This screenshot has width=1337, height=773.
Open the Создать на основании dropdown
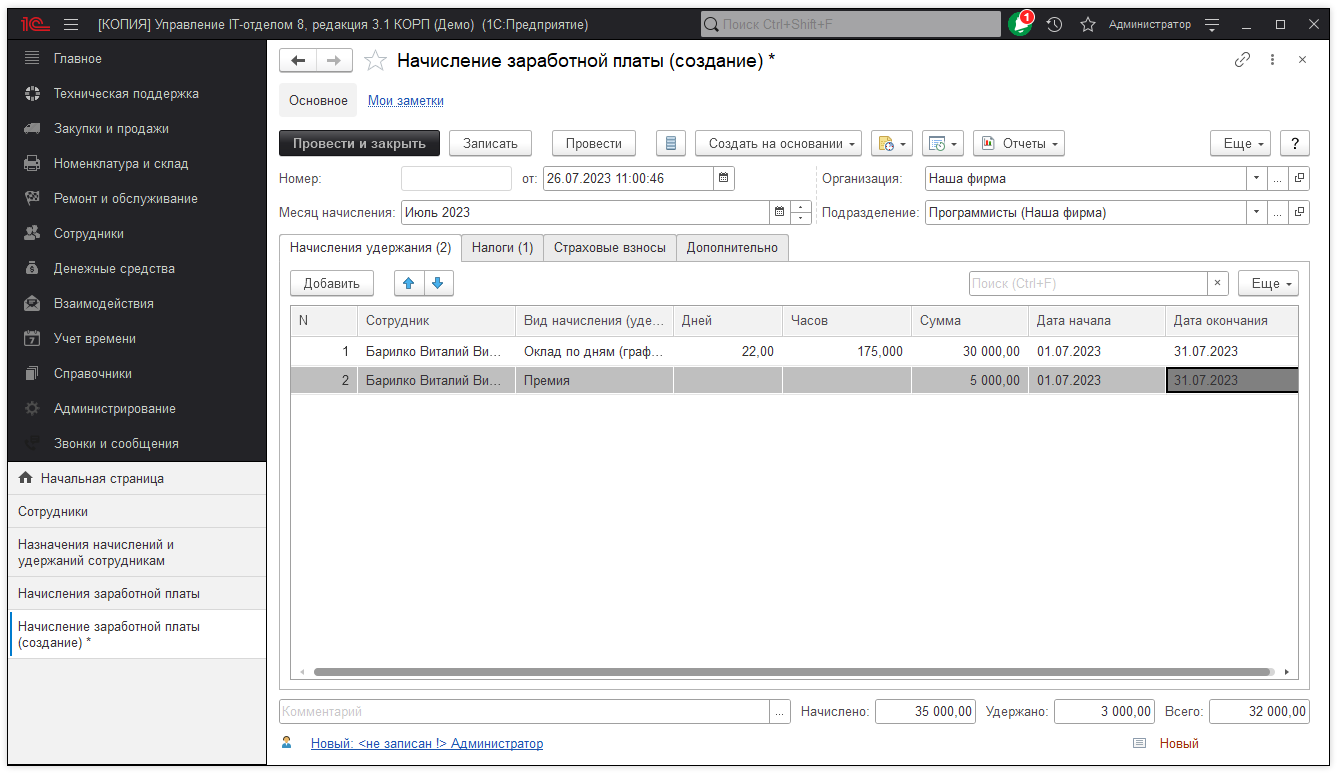point(778,143)
